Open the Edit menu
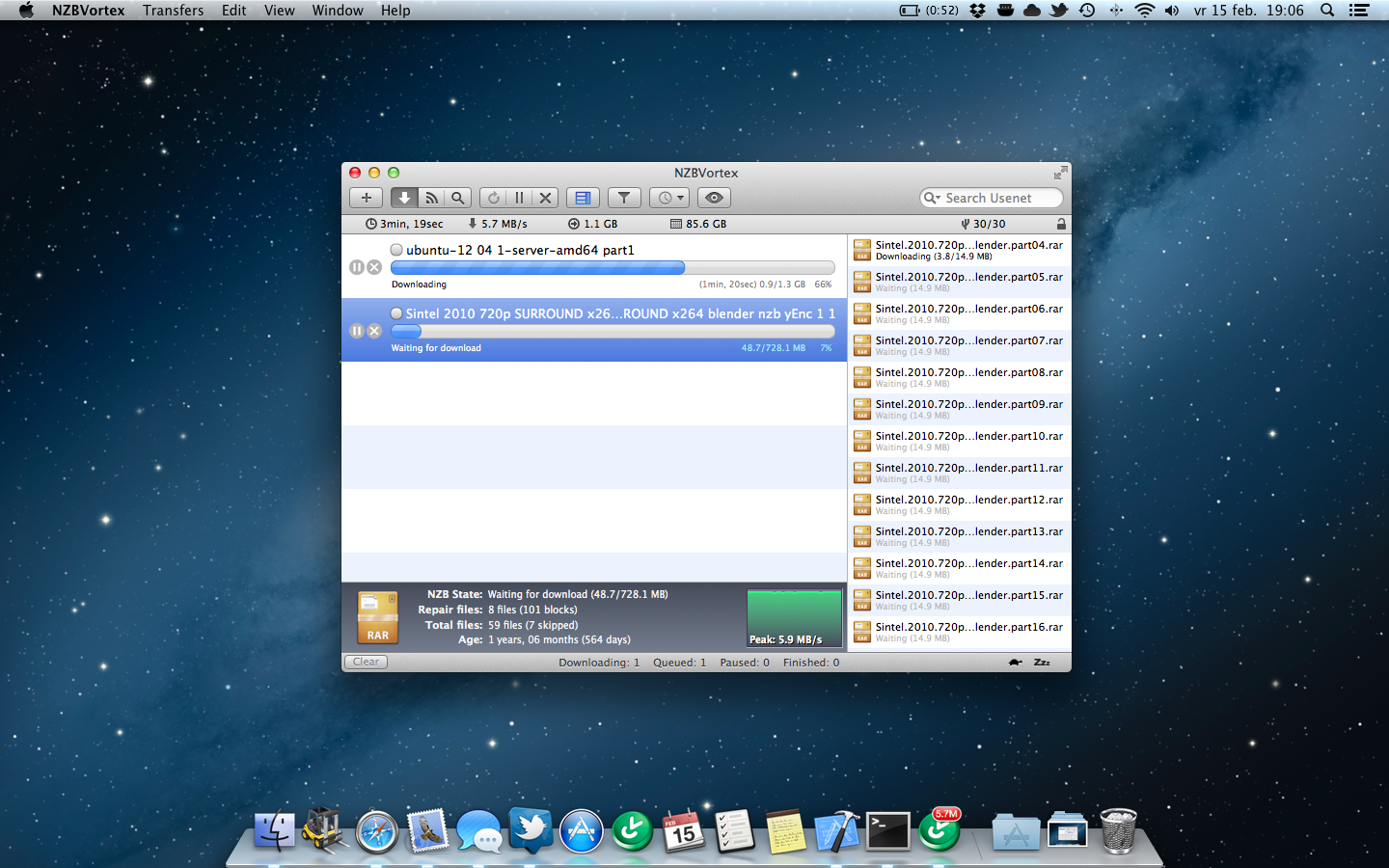This screenshot has height=868, width=1389. click(x=234, y=11)
